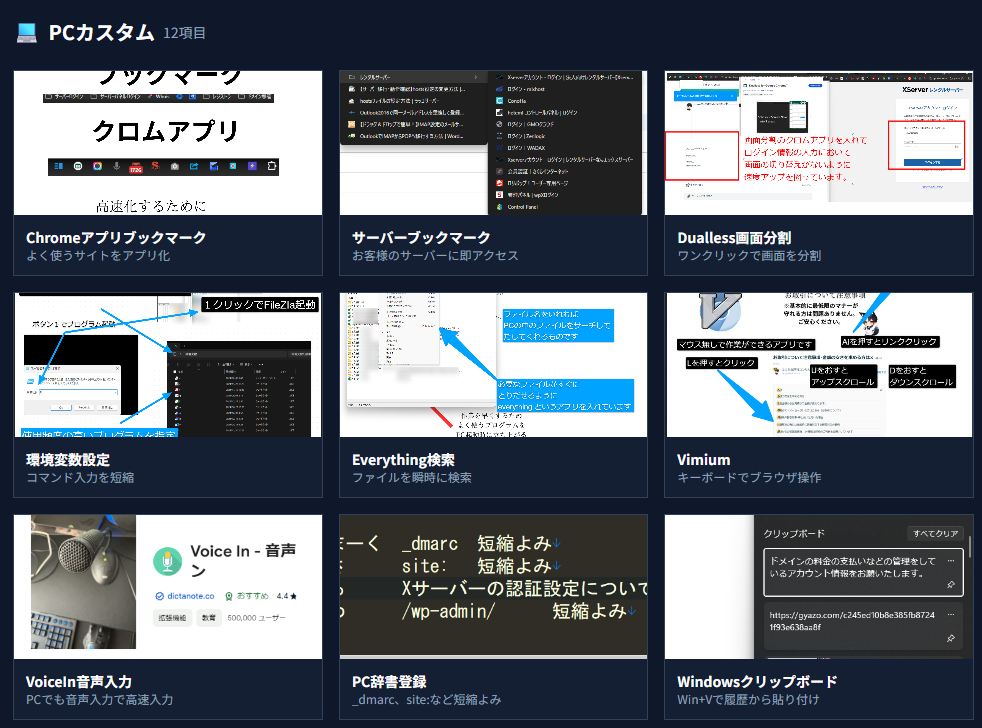Expand the レンタルサーバー bookmark folder
Viewport: 982px width, 728px height.
[377, 76]
